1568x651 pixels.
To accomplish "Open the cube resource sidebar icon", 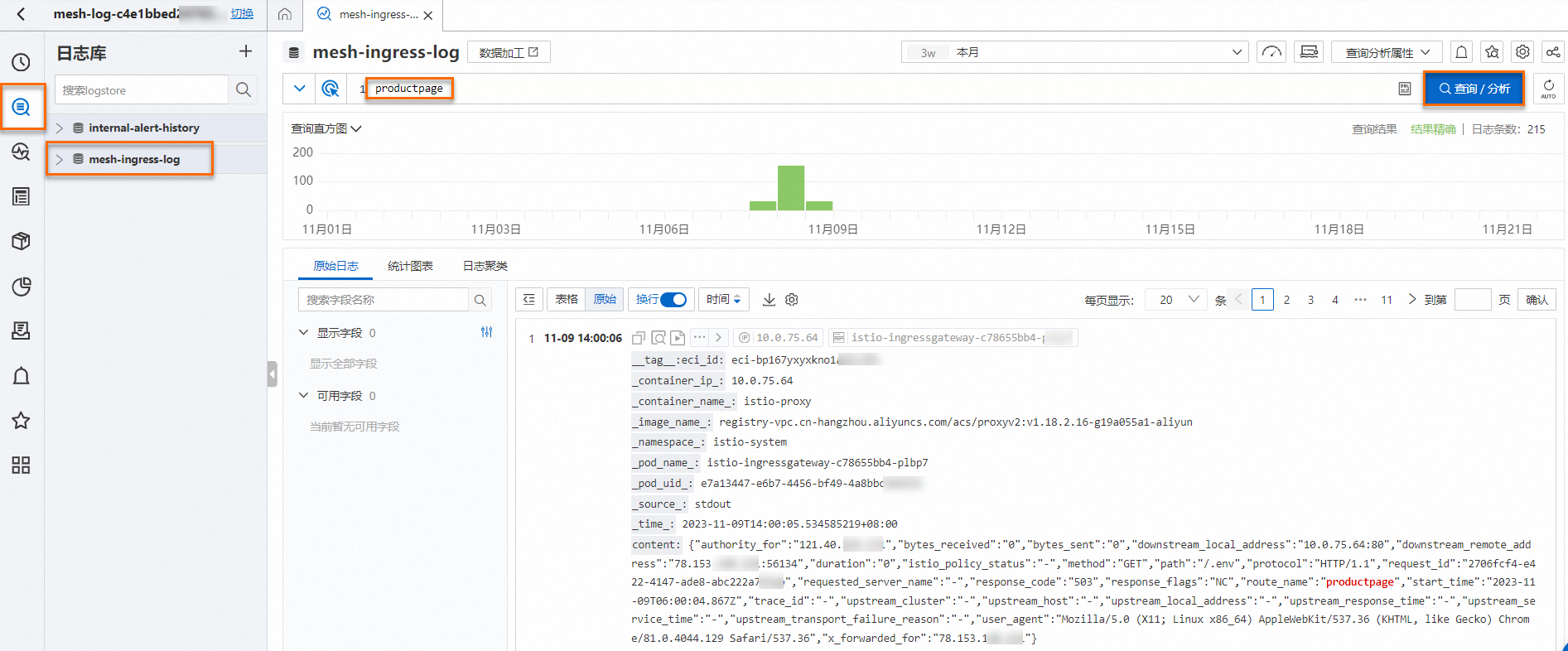I will 22,241.
